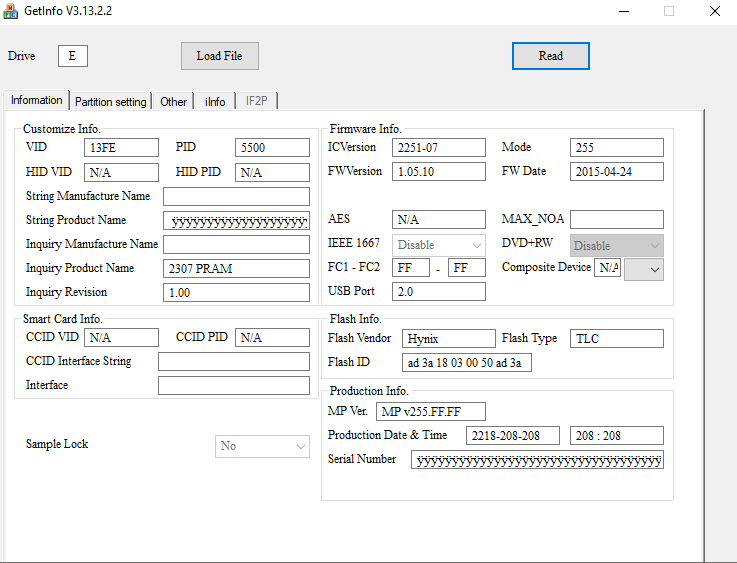Open the iInfo tab
Screen dimensions: 737x563
215,102
